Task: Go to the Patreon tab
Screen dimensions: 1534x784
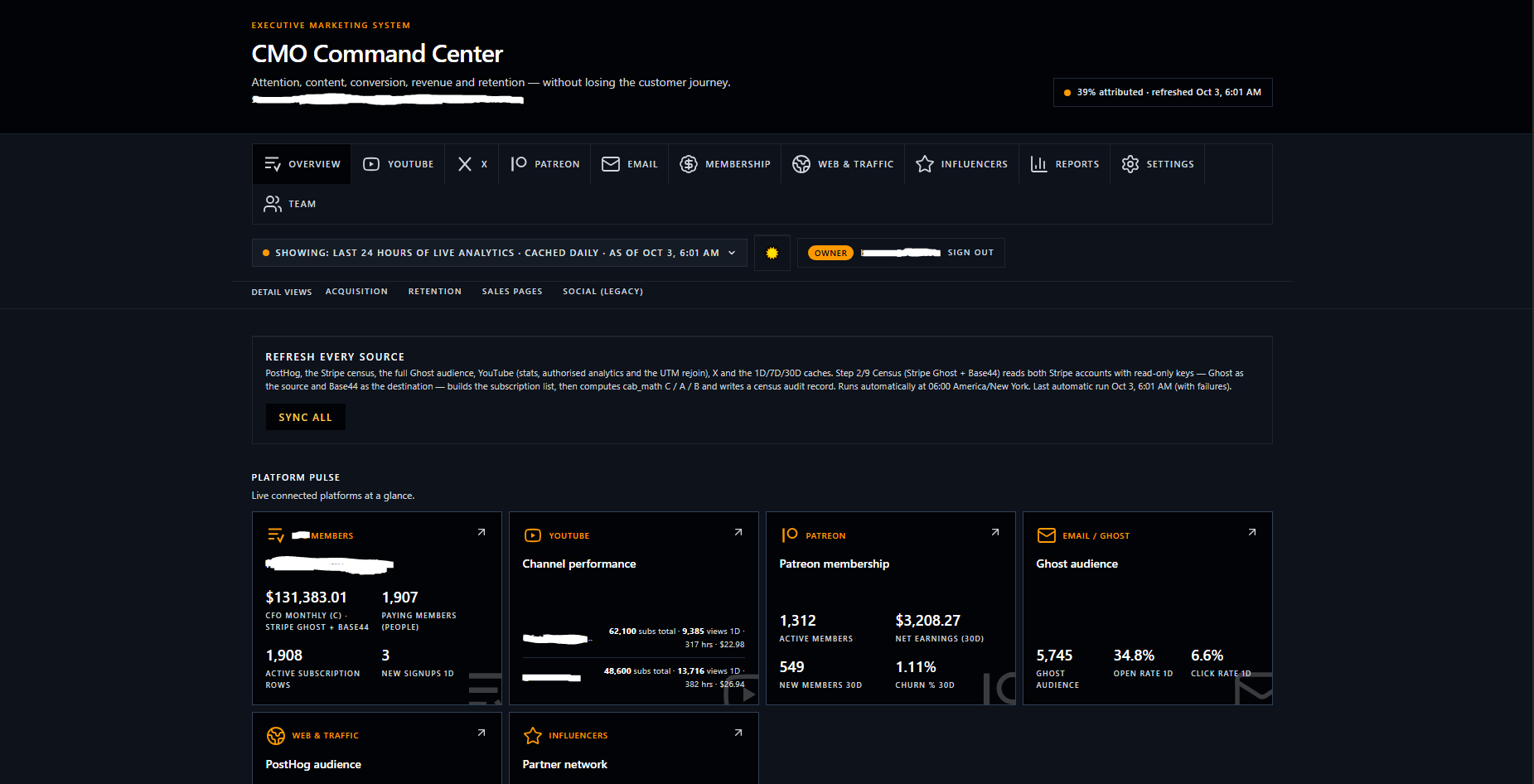Action: click(545, 164)
